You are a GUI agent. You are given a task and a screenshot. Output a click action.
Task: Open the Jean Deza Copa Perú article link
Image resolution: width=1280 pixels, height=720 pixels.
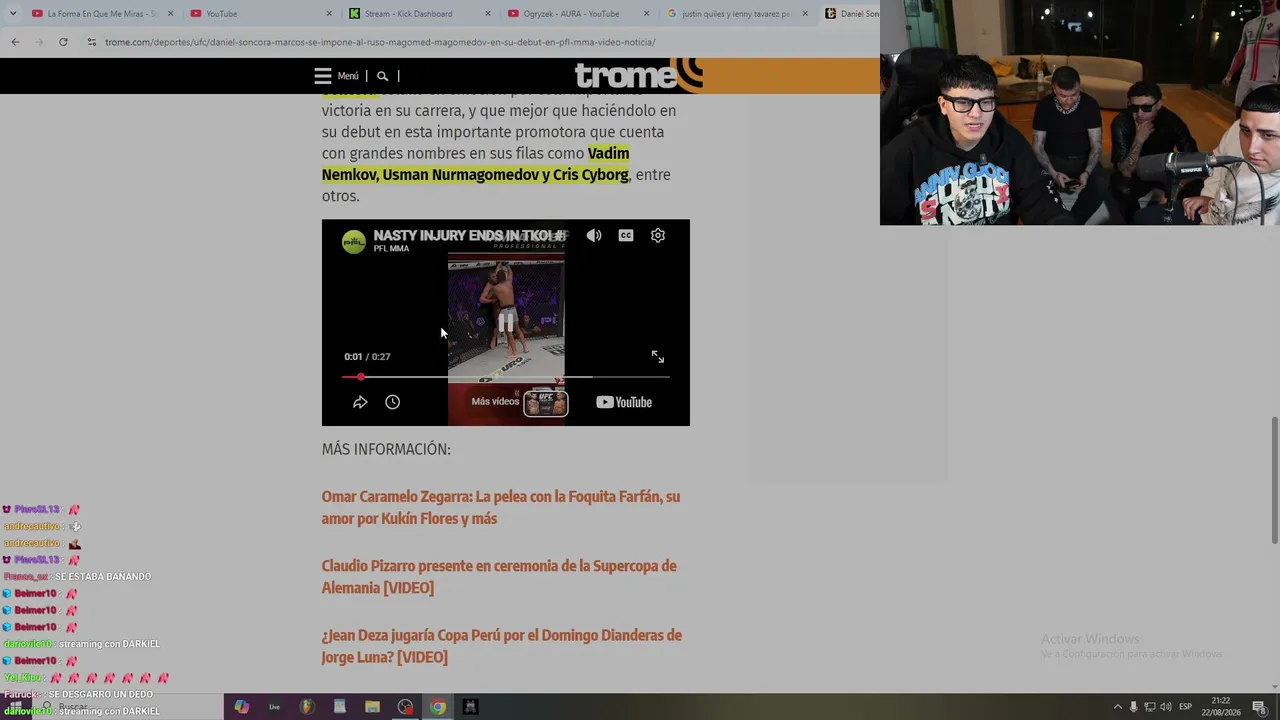[502, 646]
